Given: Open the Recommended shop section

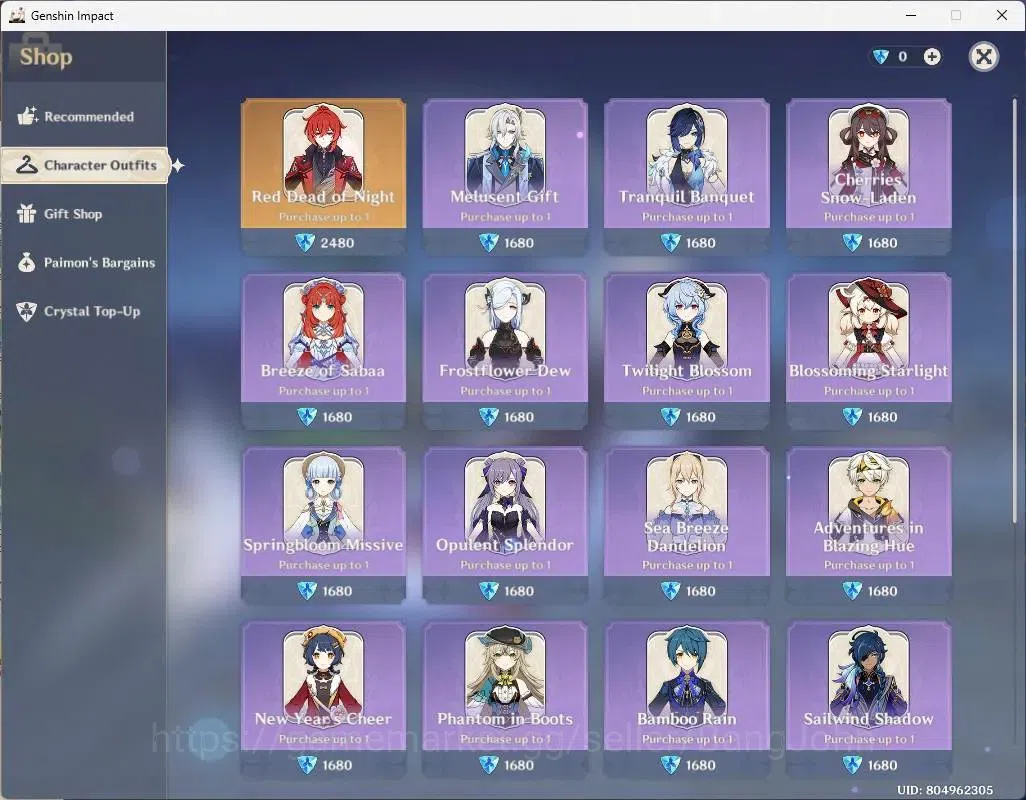Looking at the screenshot, I should tap(83, 116).
